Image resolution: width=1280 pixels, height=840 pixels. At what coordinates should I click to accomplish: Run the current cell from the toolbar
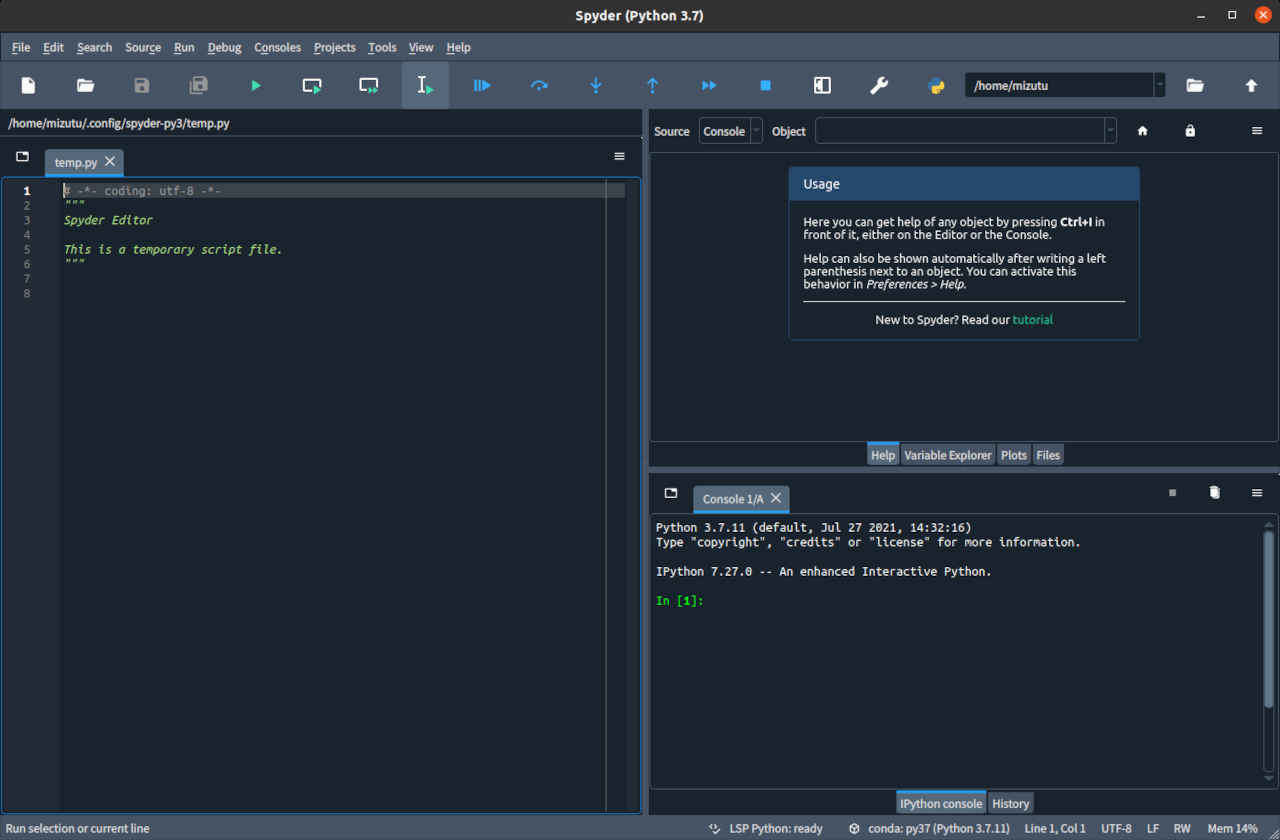312,86
